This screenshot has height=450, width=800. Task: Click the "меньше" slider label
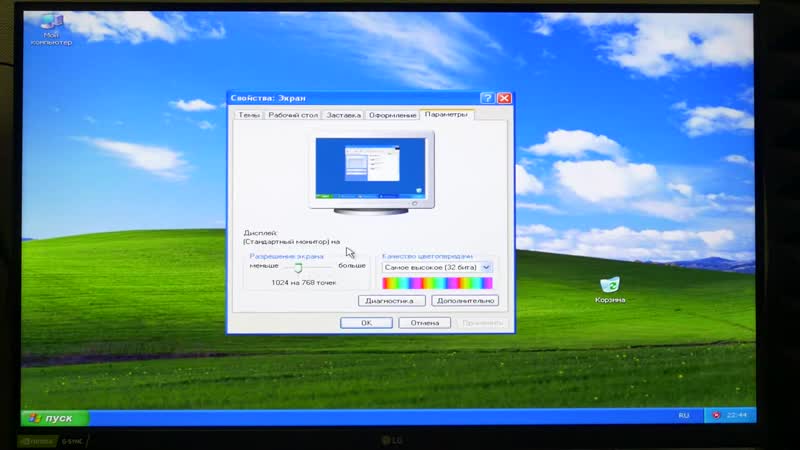tap(264, 266)
